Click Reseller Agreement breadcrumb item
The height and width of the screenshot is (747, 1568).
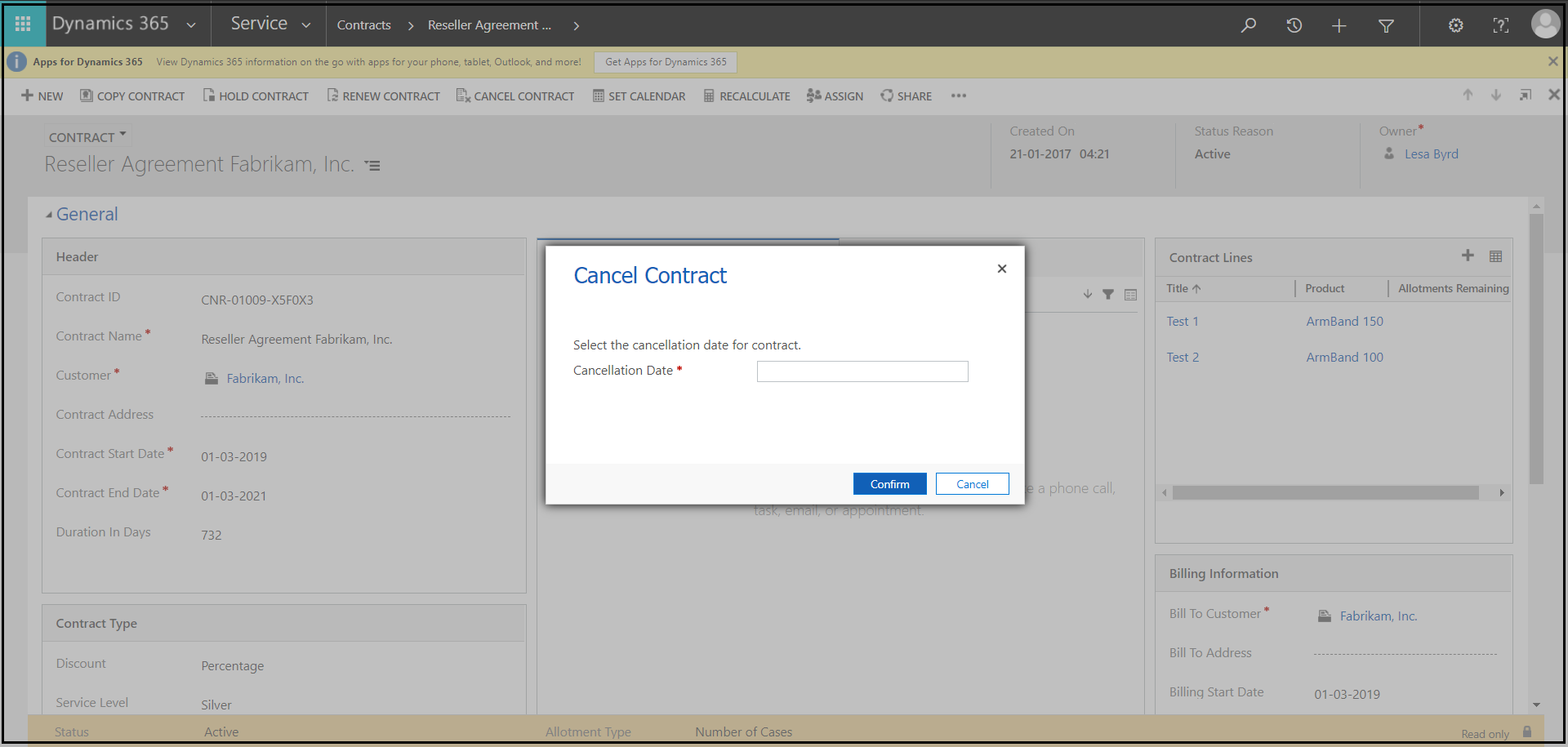tap(489, 25)
